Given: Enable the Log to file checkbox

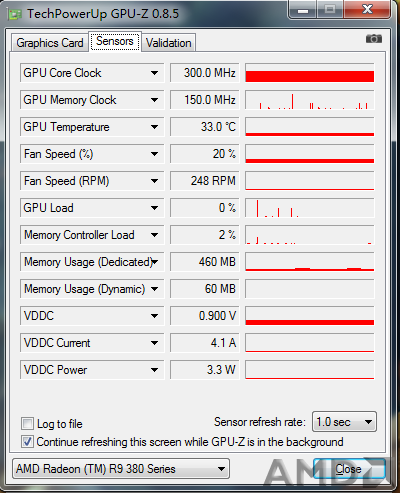Looking at the screenshot, I should (x=27, y=424).
